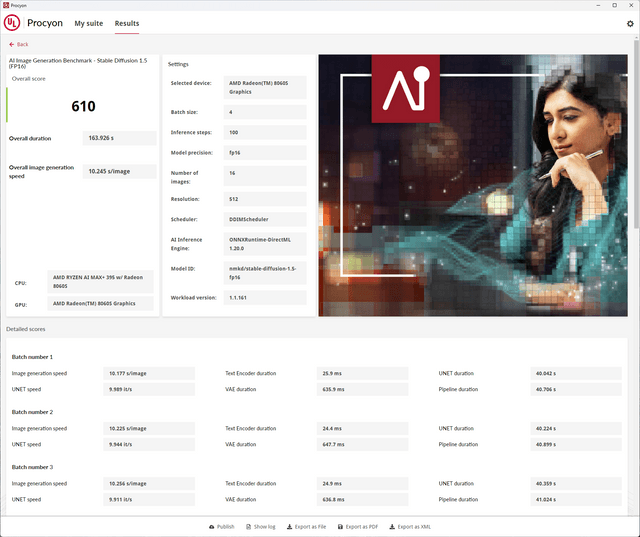Click the GPU value in the score panel
The image size is (640, 537).
tap(100, 303)
